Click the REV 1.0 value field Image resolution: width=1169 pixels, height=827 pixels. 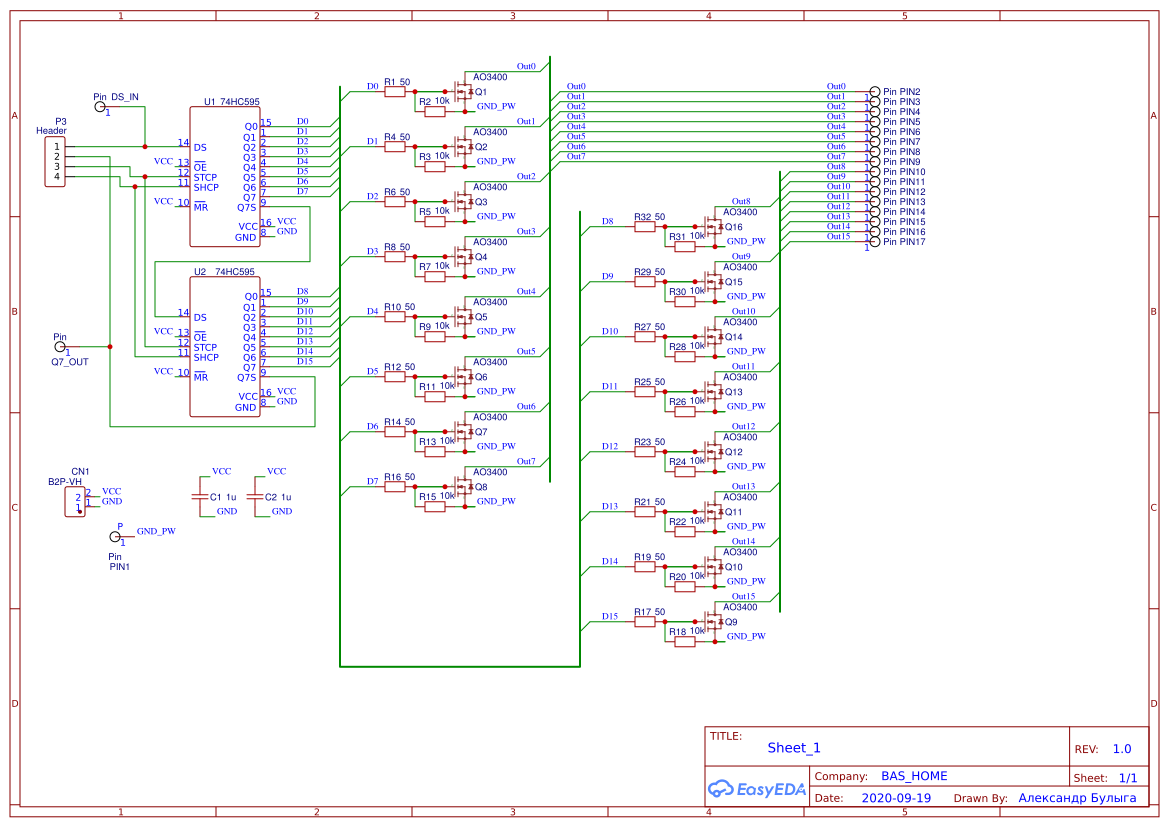(1120, 748)
